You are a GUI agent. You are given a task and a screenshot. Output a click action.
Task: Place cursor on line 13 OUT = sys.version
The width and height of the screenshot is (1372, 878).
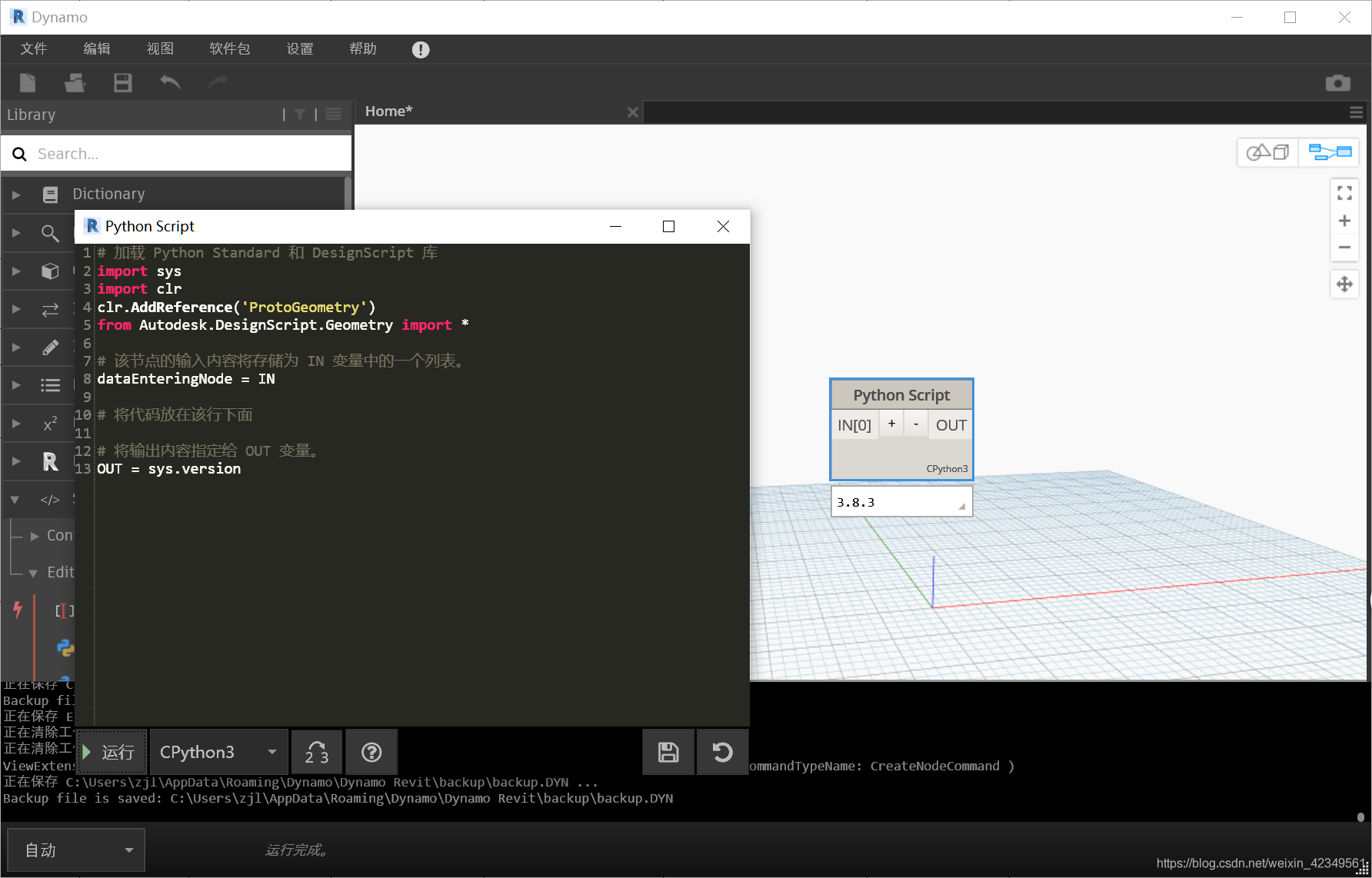pos(168,469)
